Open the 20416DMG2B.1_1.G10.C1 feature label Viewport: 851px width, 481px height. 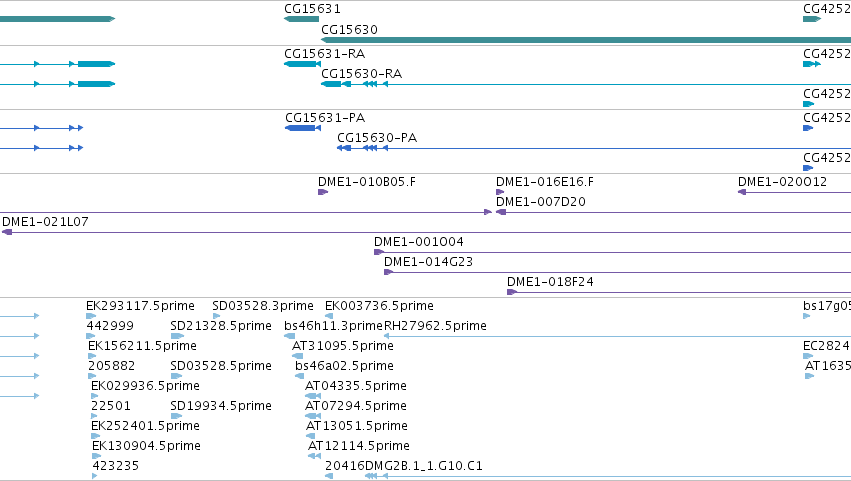click(404, 467)
